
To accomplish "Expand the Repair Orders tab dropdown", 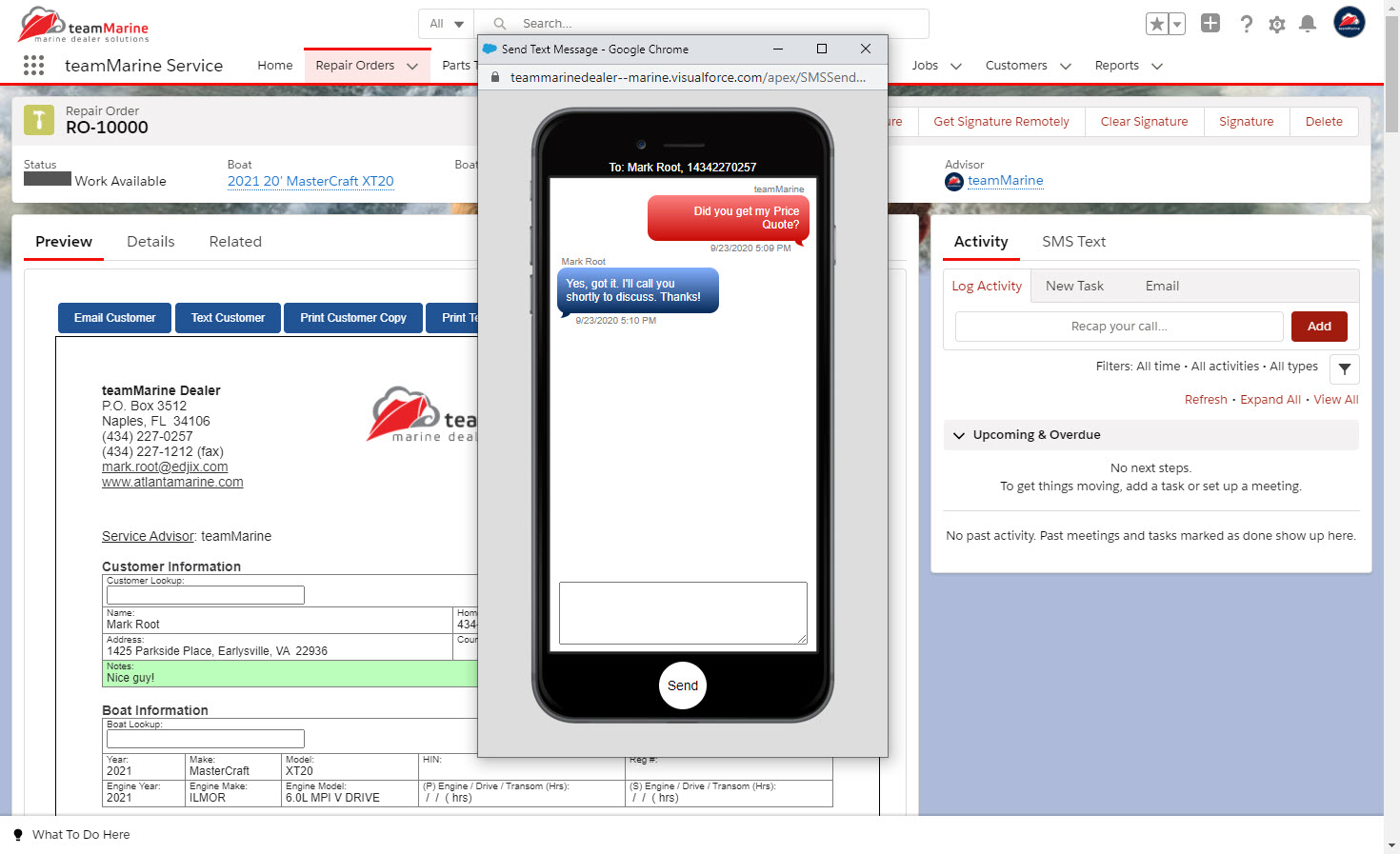I will coord(412,66).
